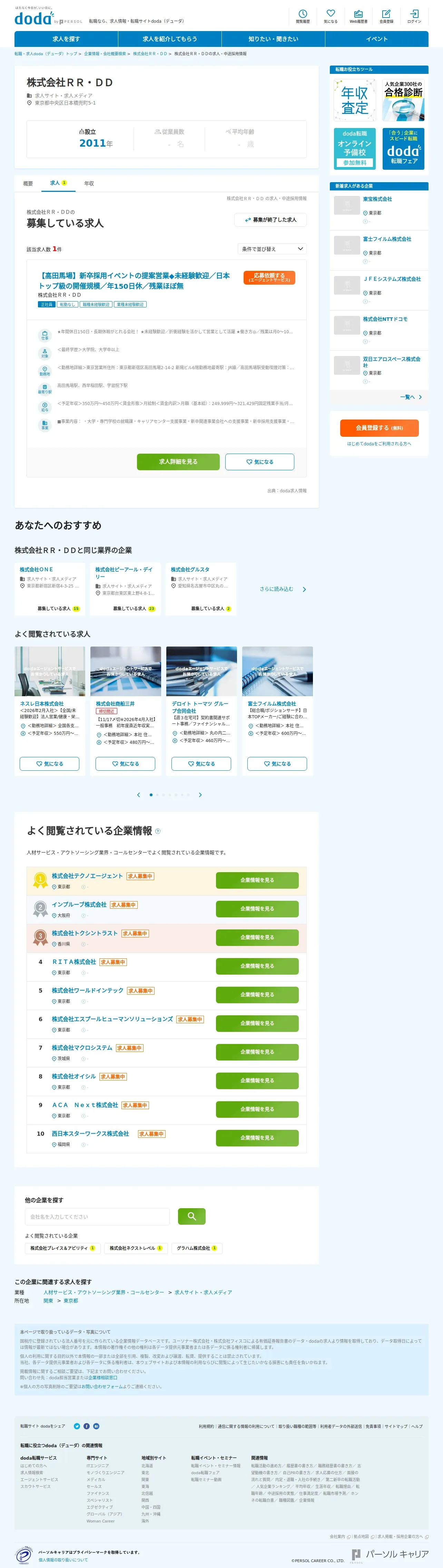This screenshot has width=443, height=1568.
Task: Switch to the 概要 tab
Action: point(28,183)
